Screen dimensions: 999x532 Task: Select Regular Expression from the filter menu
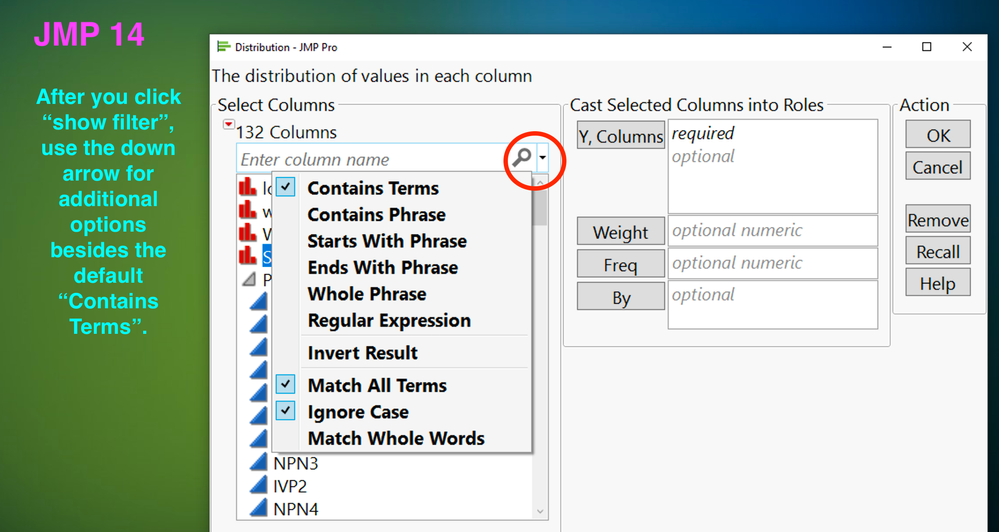388,320
